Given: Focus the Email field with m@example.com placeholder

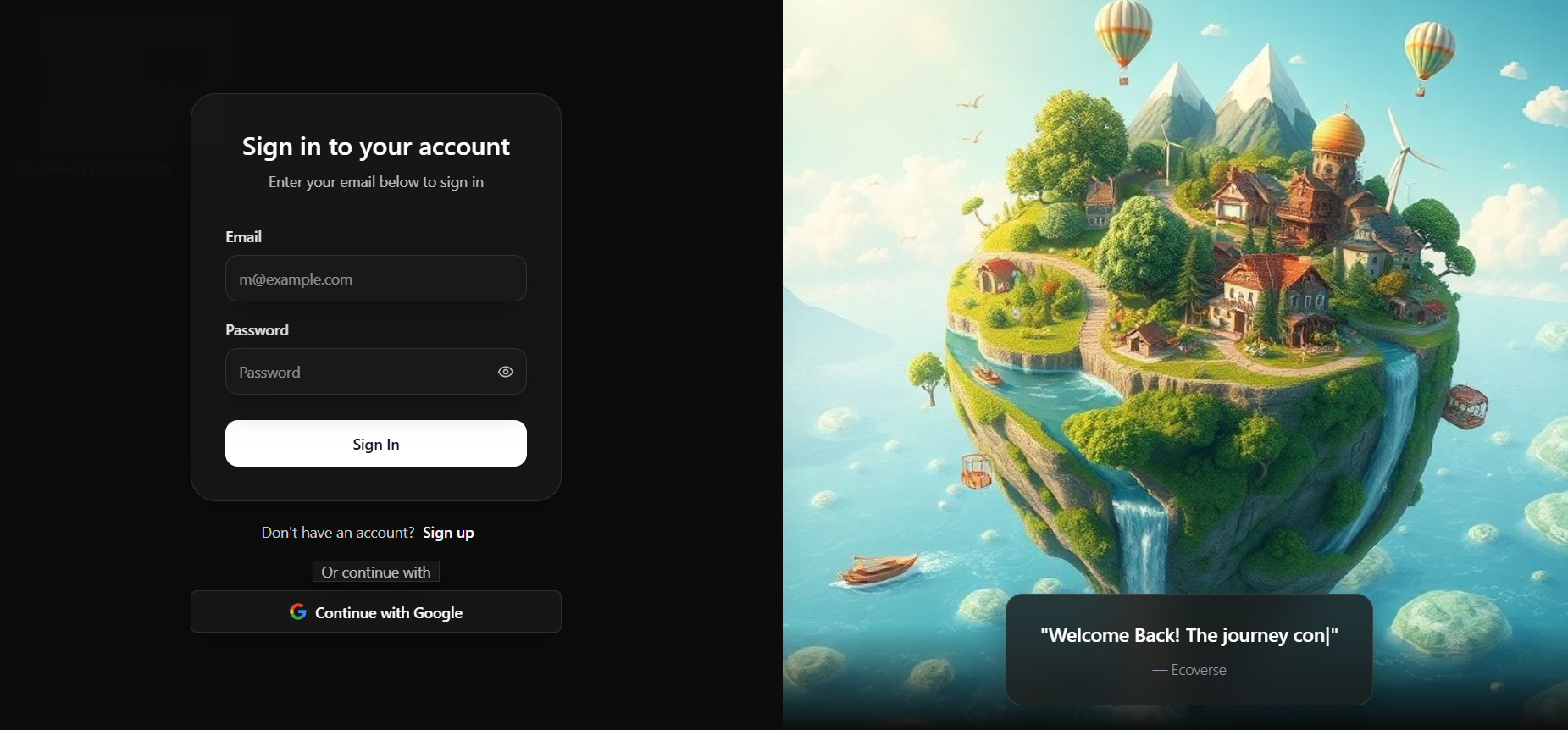Looking at the screenshot, I should 376,279.
